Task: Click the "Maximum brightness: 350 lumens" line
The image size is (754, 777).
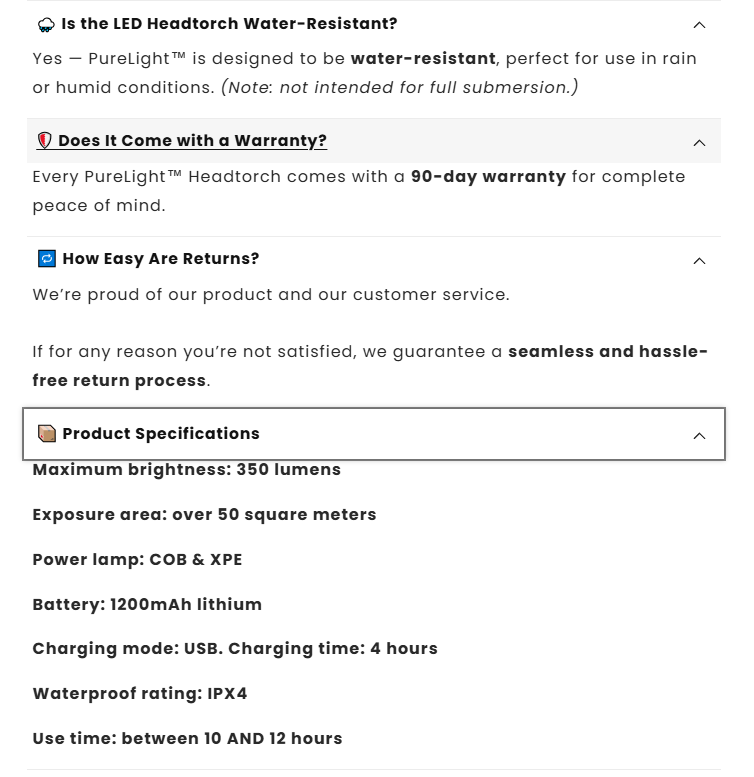Action: (x=187, y=470)
